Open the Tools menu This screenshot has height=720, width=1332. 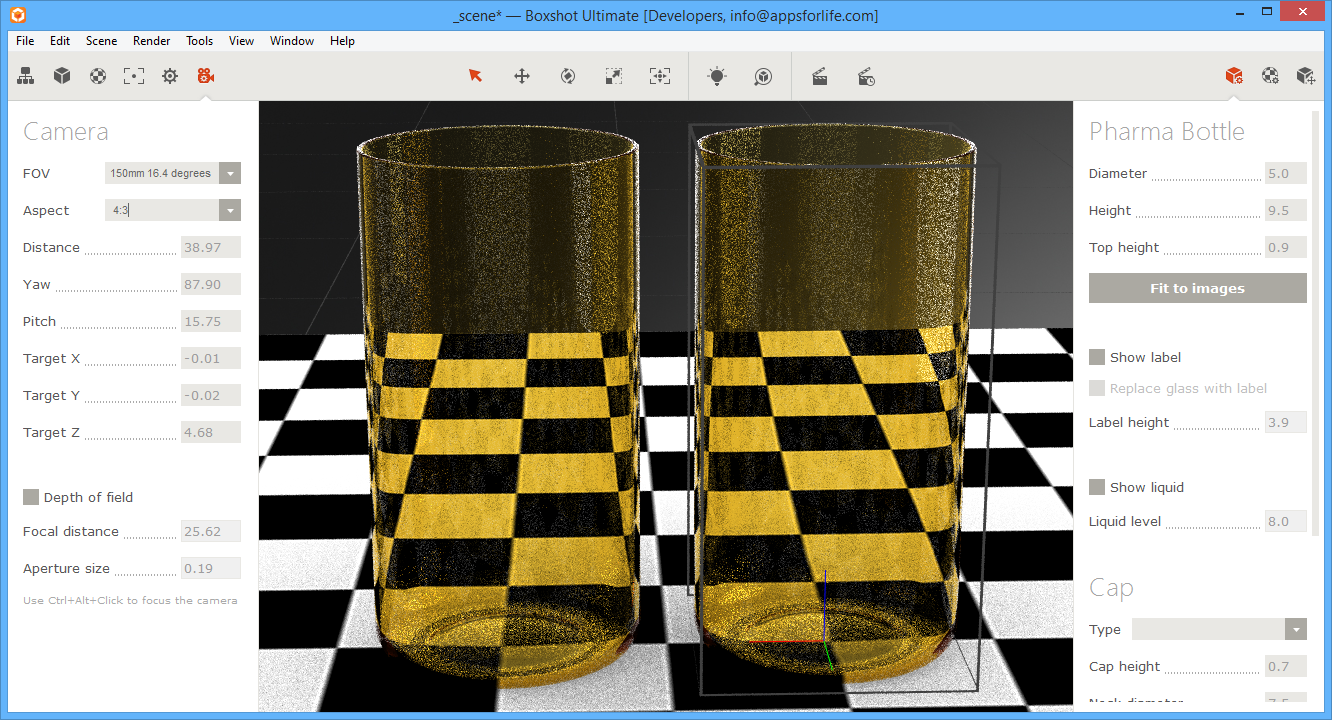tap(199, 41)
